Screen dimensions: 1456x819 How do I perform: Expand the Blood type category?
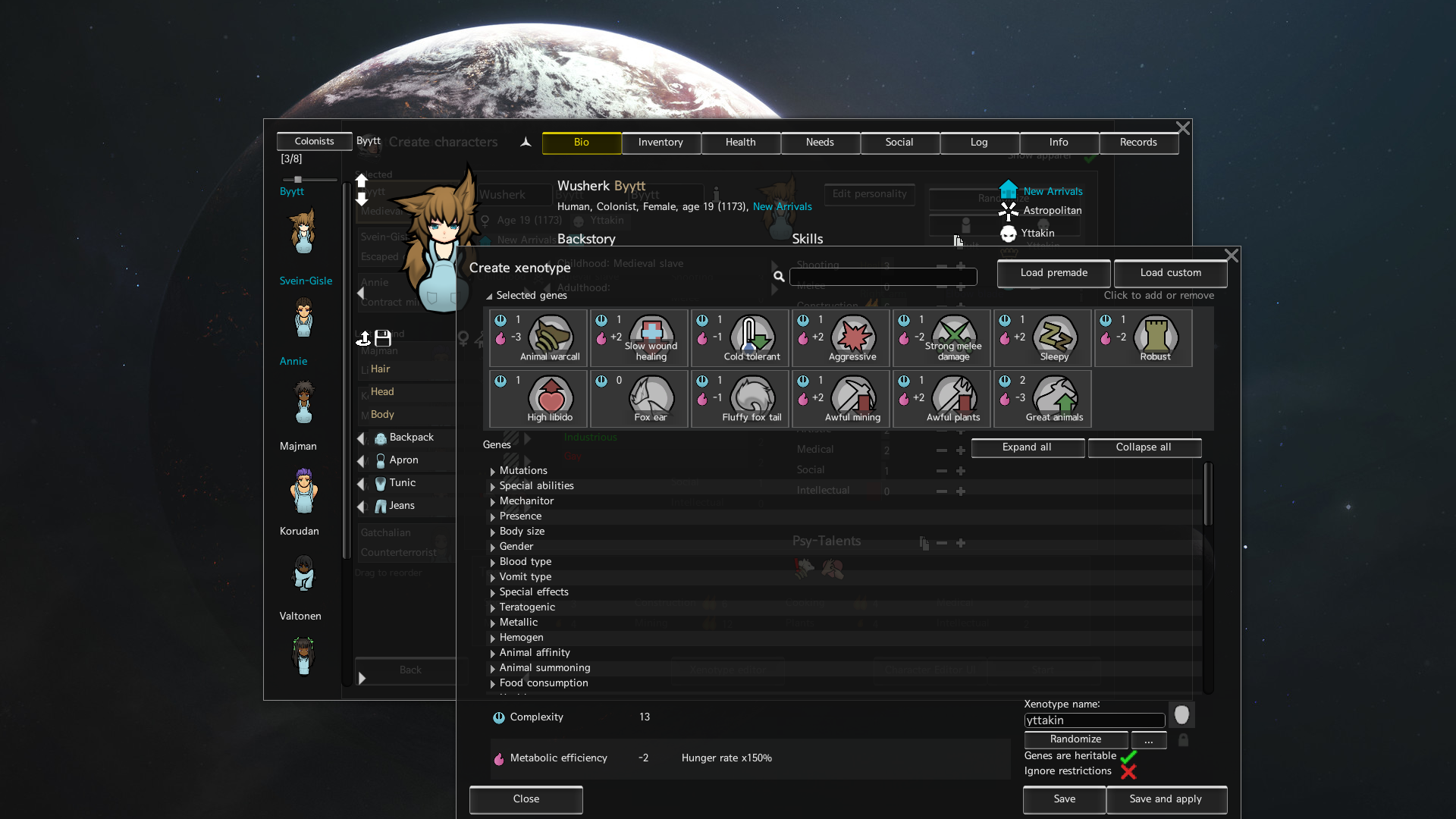pyautogui.click(x=493, y=563)
